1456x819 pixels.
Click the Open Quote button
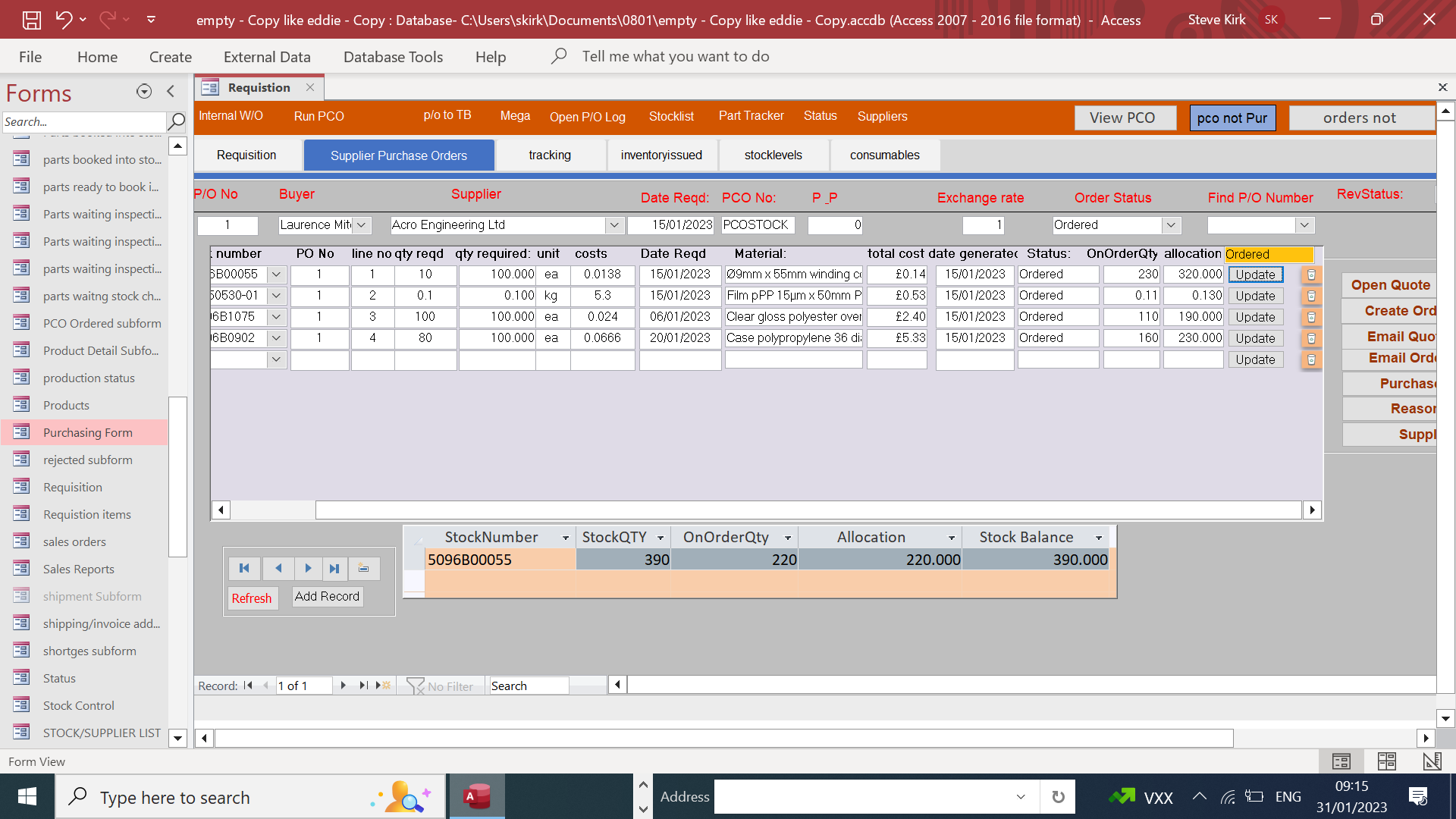coord(1389,285)
